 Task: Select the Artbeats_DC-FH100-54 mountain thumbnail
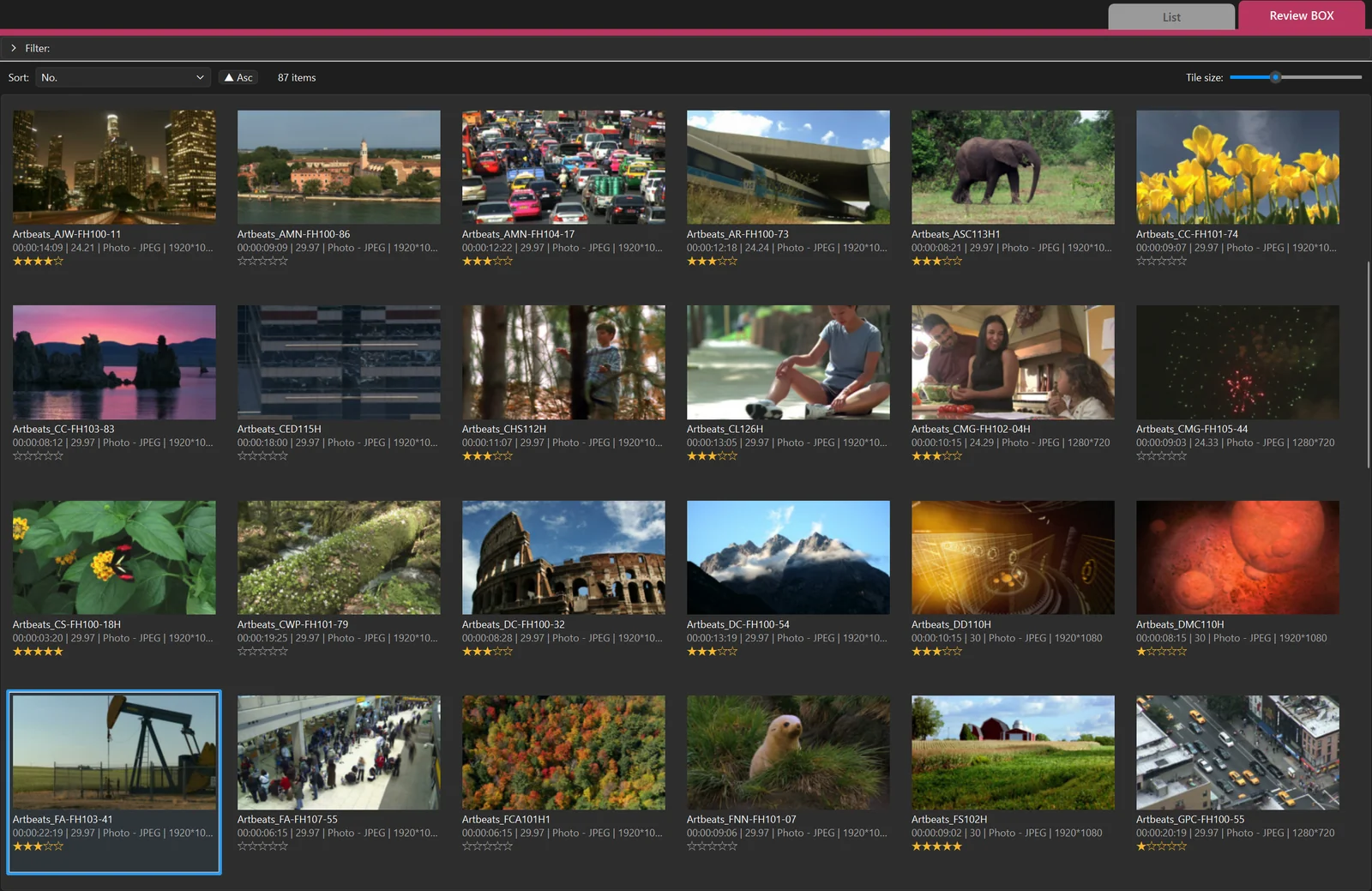788,557
